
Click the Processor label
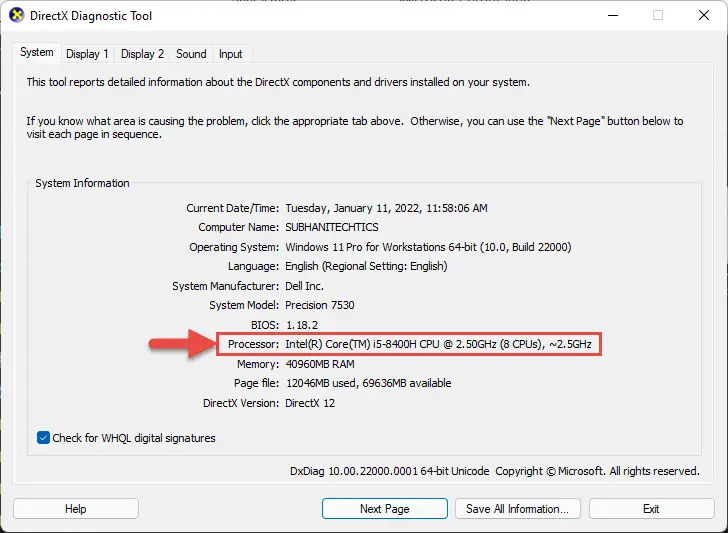254,344
